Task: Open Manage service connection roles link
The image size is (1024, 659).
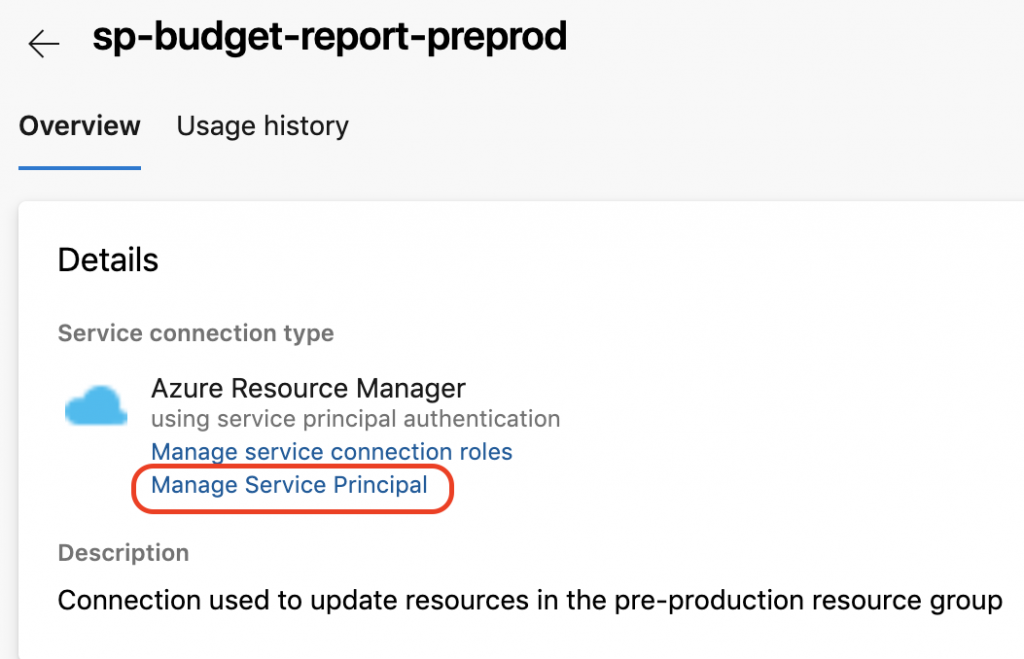Action: tap(332, 451)
